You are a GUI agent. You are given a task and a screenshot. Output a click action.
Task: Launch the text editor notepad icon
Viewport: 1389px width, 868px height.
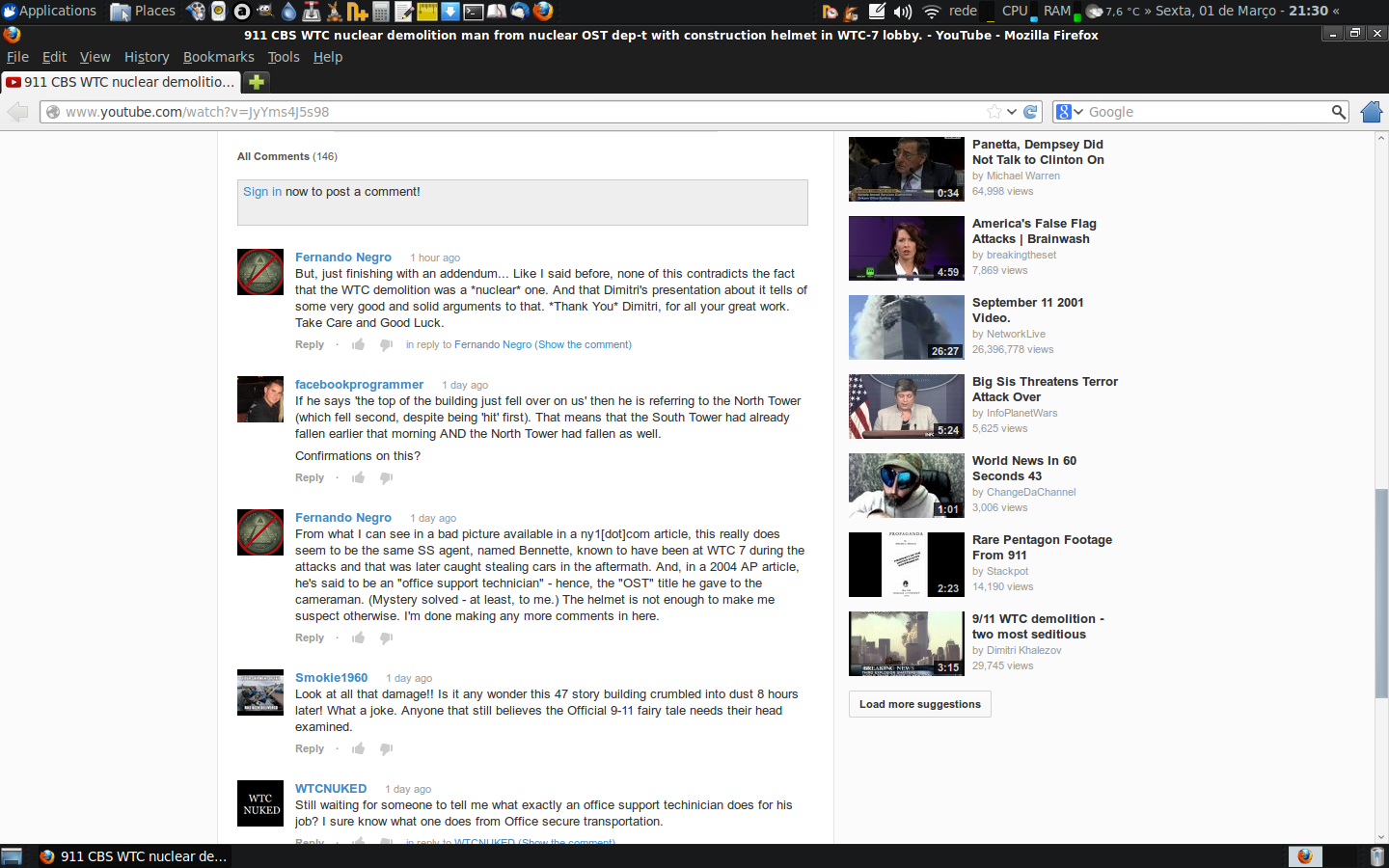(404, 12)
